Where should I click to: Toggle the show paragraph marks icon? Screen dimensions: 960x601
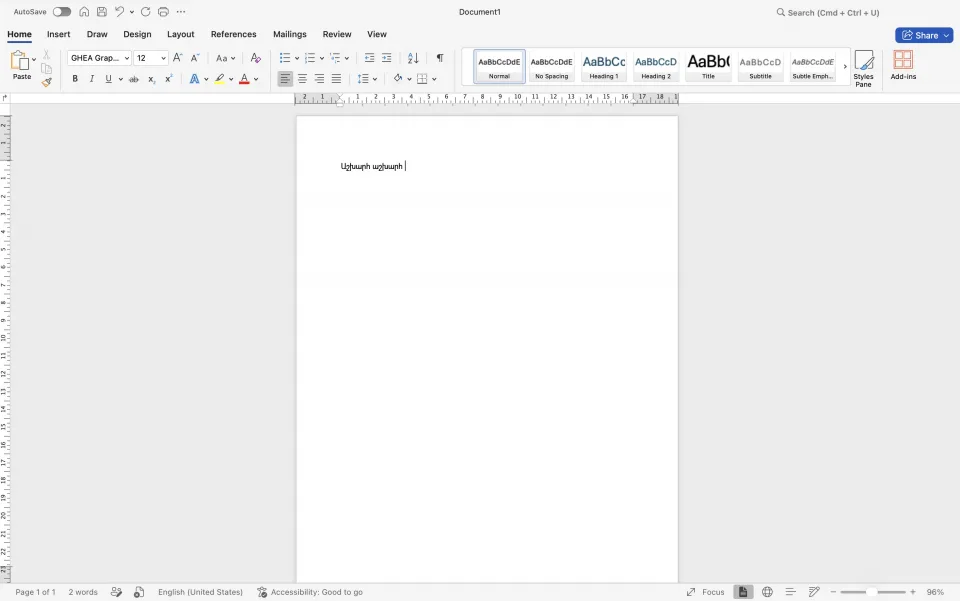pyautogui.click(x=440, y=58)
